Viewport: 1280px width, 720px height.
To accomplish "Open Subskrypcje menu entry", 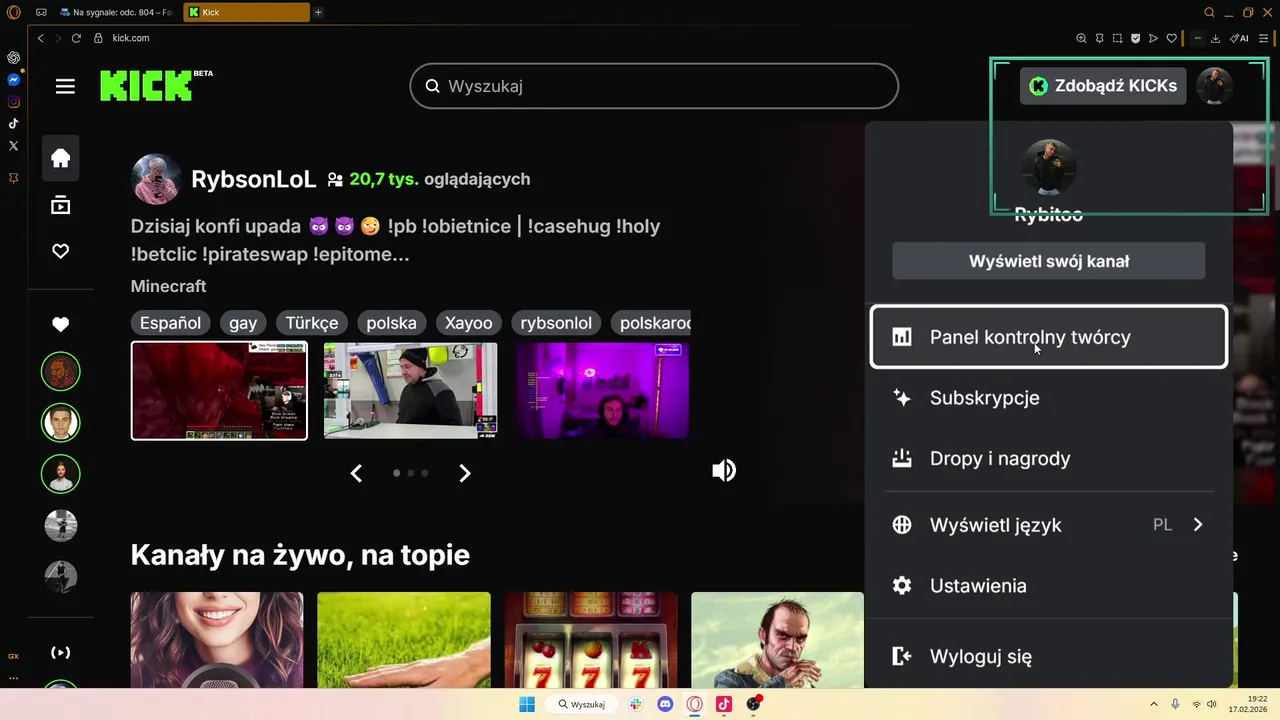I will [x=1049, y=398].
